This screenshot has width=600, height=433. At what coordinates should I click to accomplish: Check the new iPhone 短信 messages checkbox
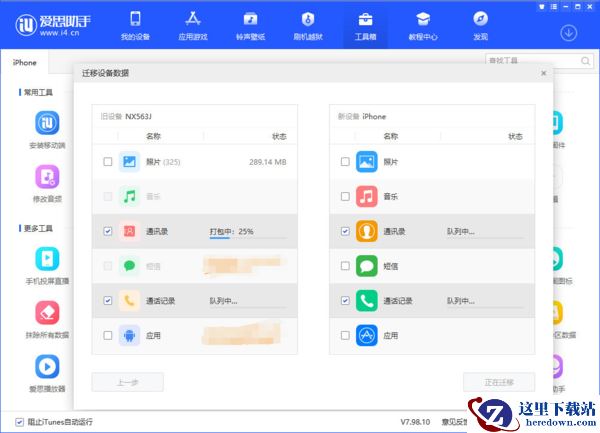(345, 265)
